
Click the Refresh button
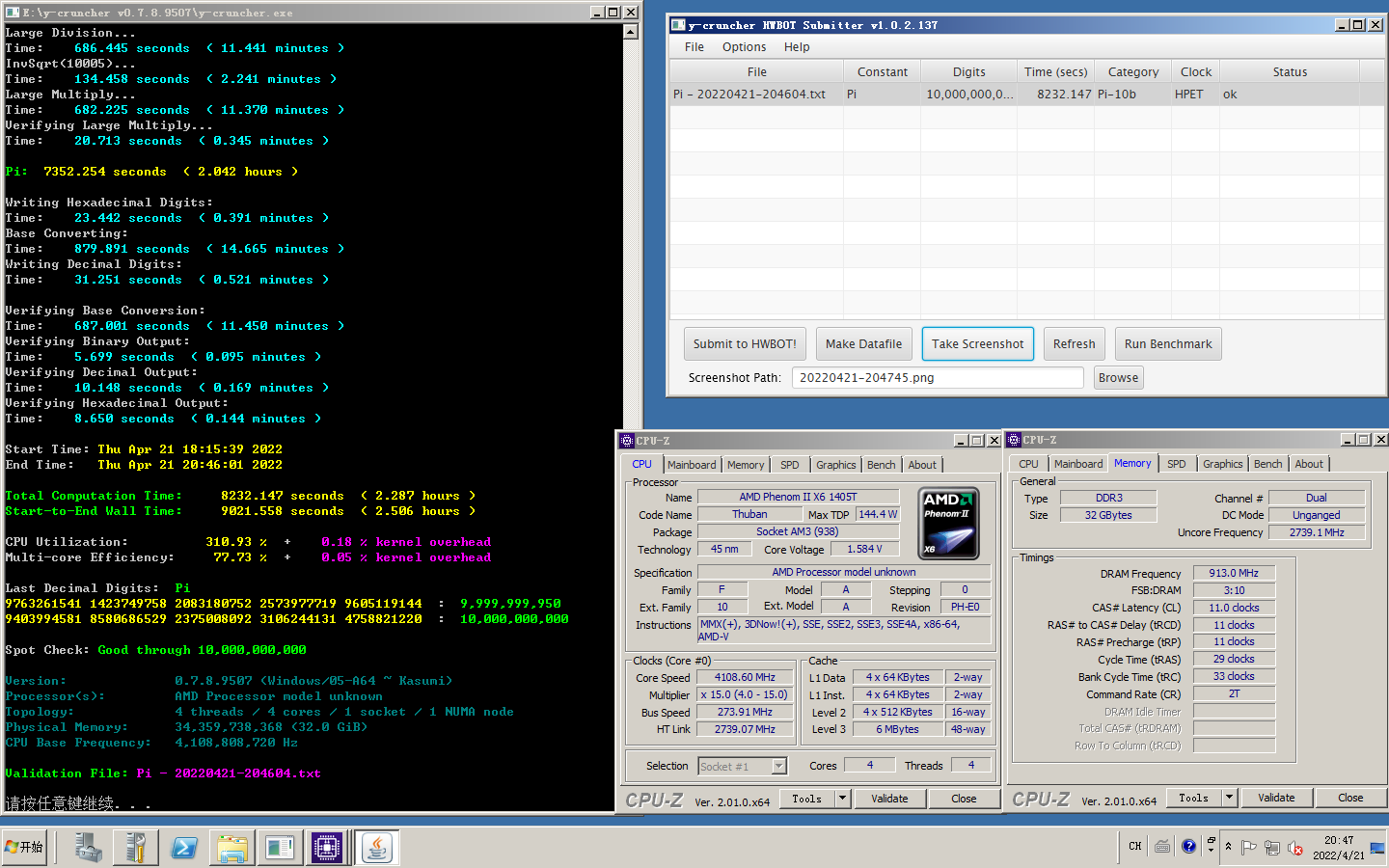click(1075, 344)
